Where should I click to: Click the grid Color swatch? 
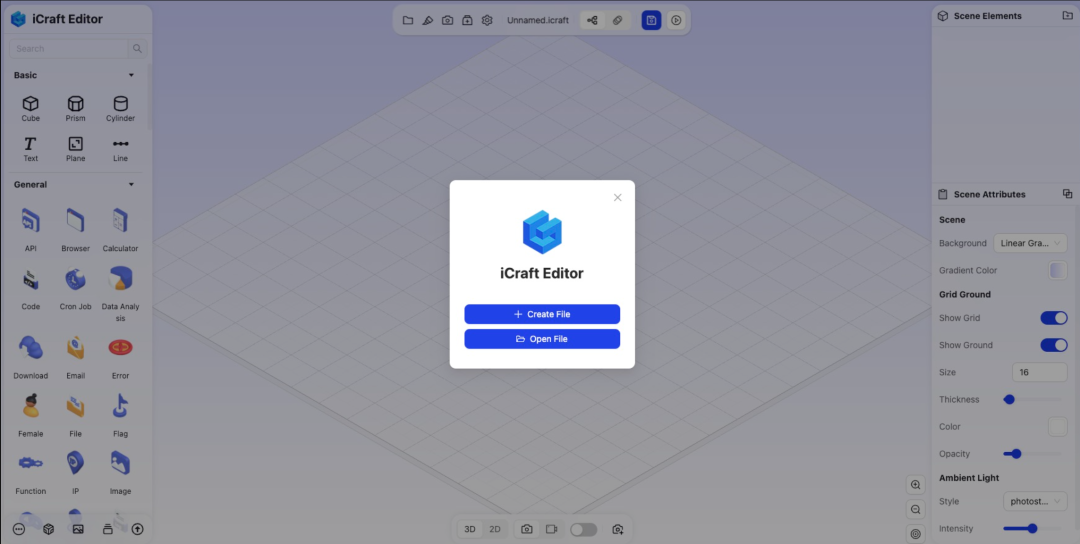point(1058,426)
